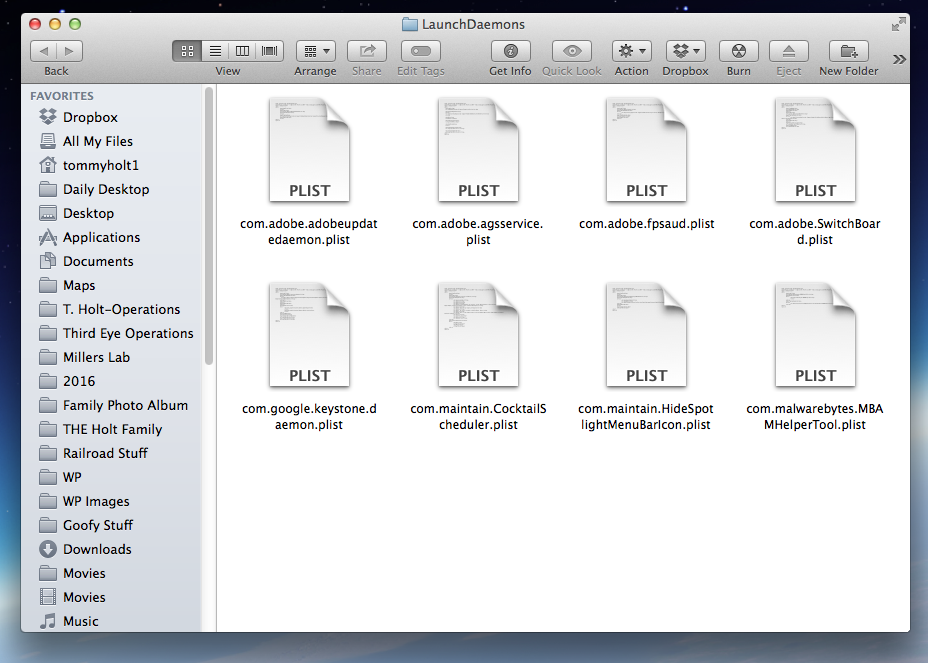Show more toolbar items chevron
The height and width of the screenshot is (663, 928).
coord(899,59)
